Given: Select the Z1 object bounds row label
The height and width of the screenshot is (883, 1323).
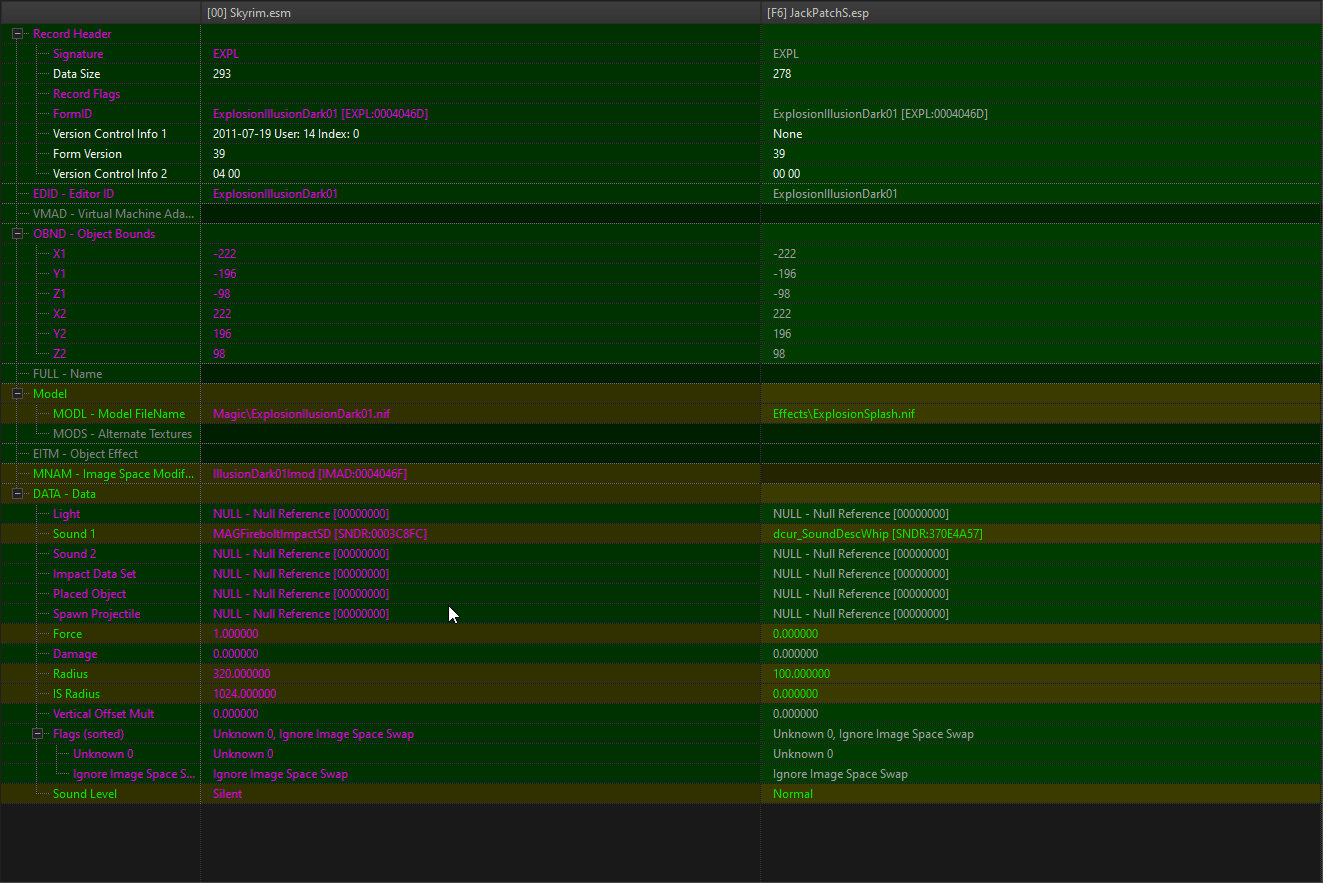Looking at the screenshot, I should [59, 294].
